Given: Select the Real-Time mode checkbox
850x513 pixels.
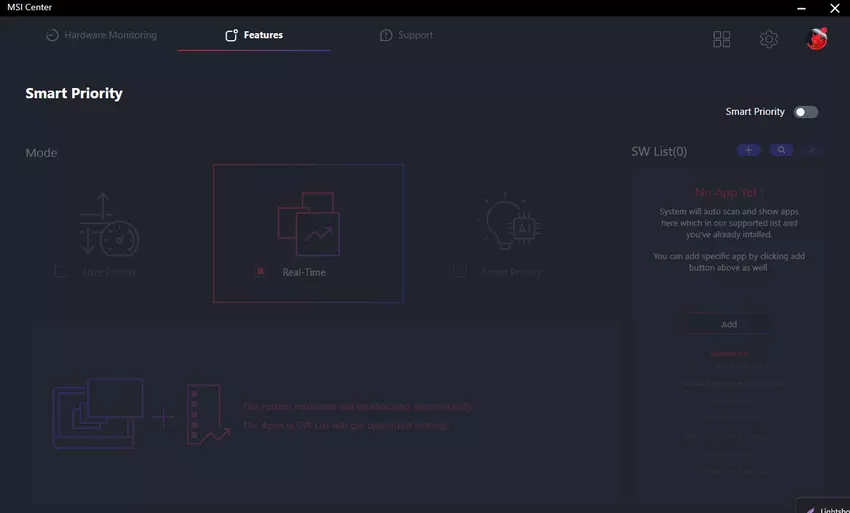Looking at the screenshot, I should coord(261,272).
